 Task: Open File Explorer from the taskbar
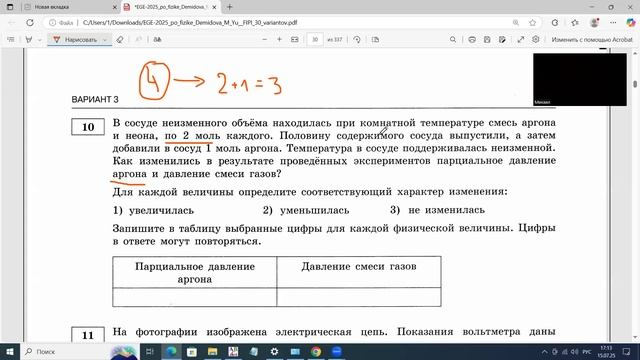click(212, 351)
